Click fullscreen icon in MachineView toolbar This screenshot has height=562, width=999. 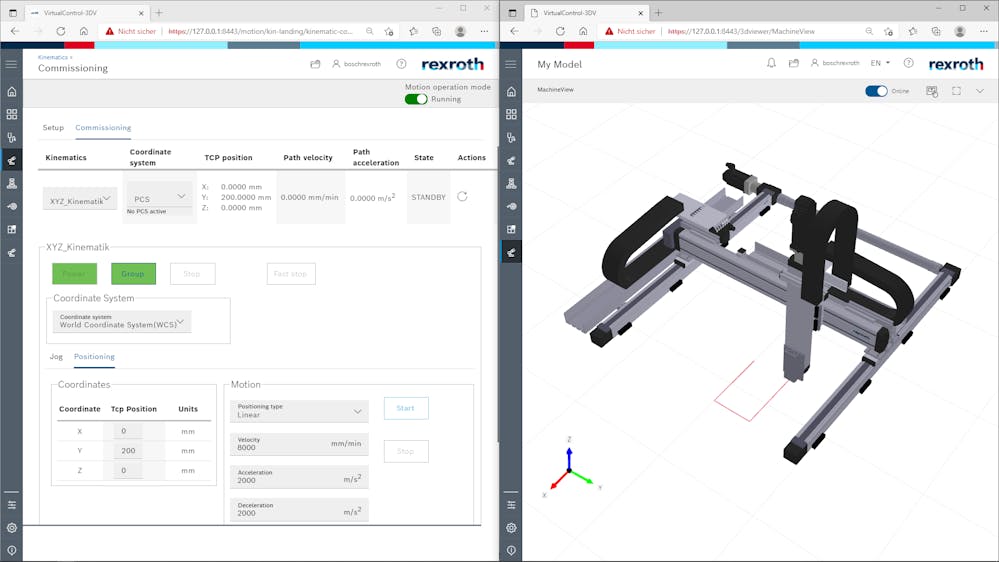coord(956,91)
